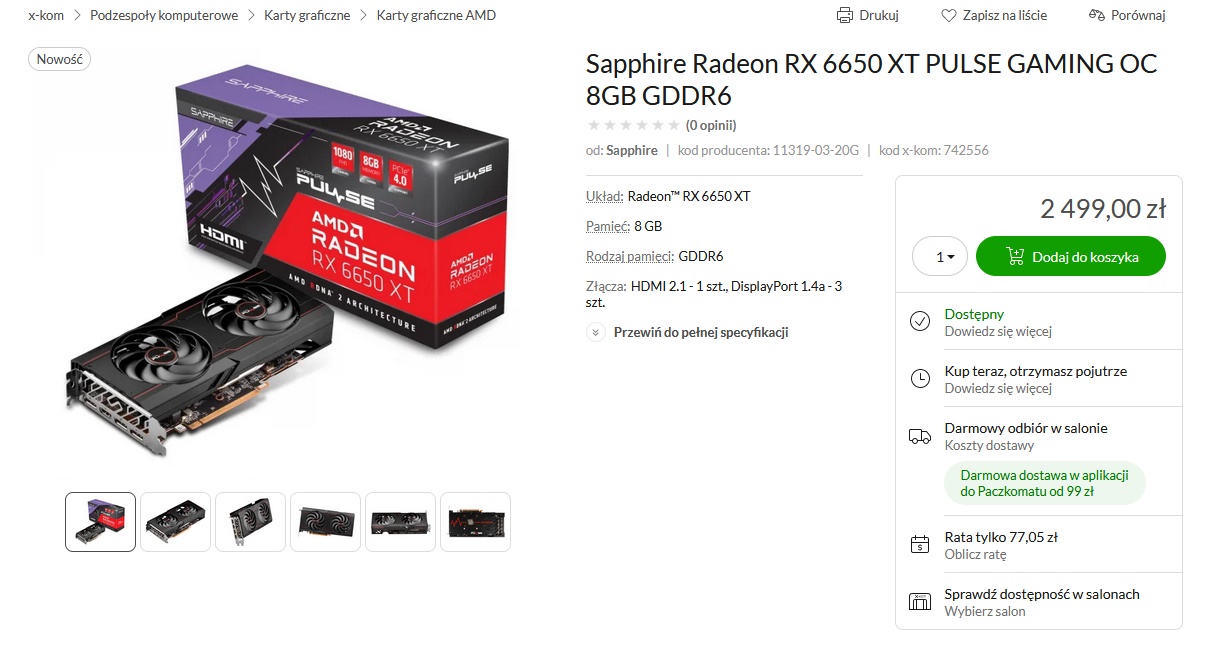Click the installment calendar icon beside Rata
The image size is (1206, 645).
[919, 544]
